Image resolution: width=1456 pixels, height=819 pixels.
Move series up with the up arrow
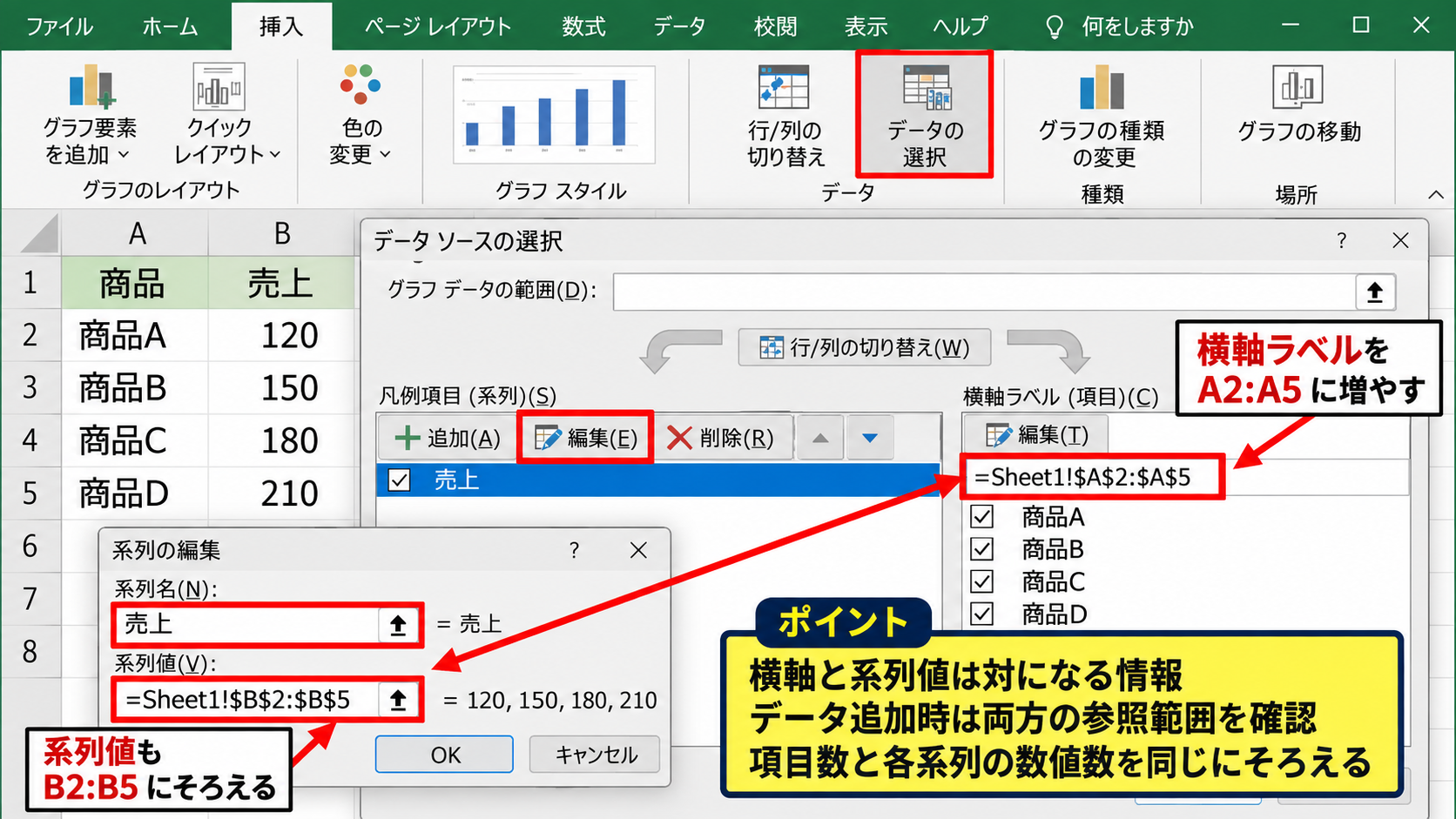(x=820, y=438)
